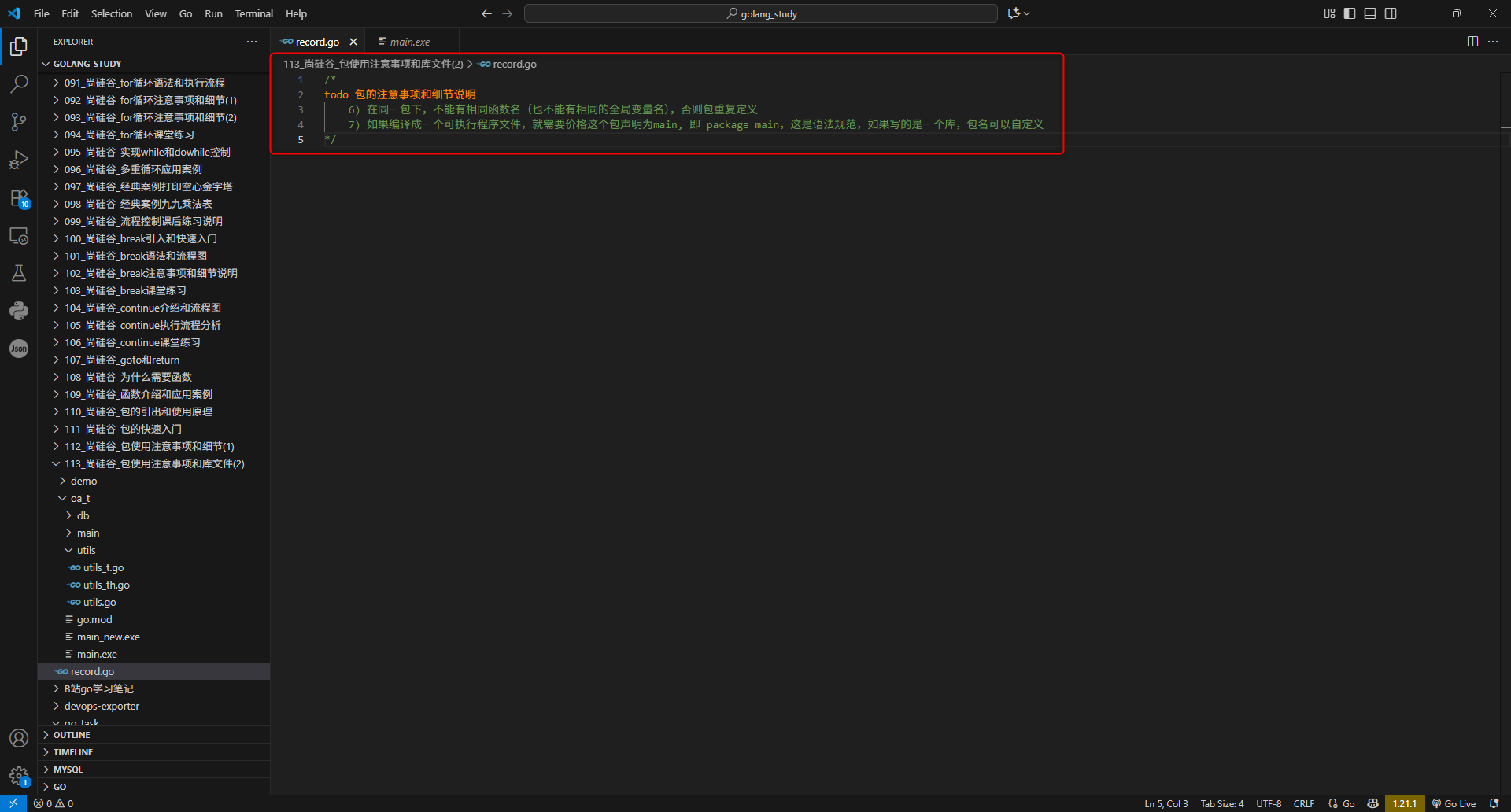Switch to the record.go tab
Image resolution: width=1511 pixels, height=812 pixels.
coord(317,42)
